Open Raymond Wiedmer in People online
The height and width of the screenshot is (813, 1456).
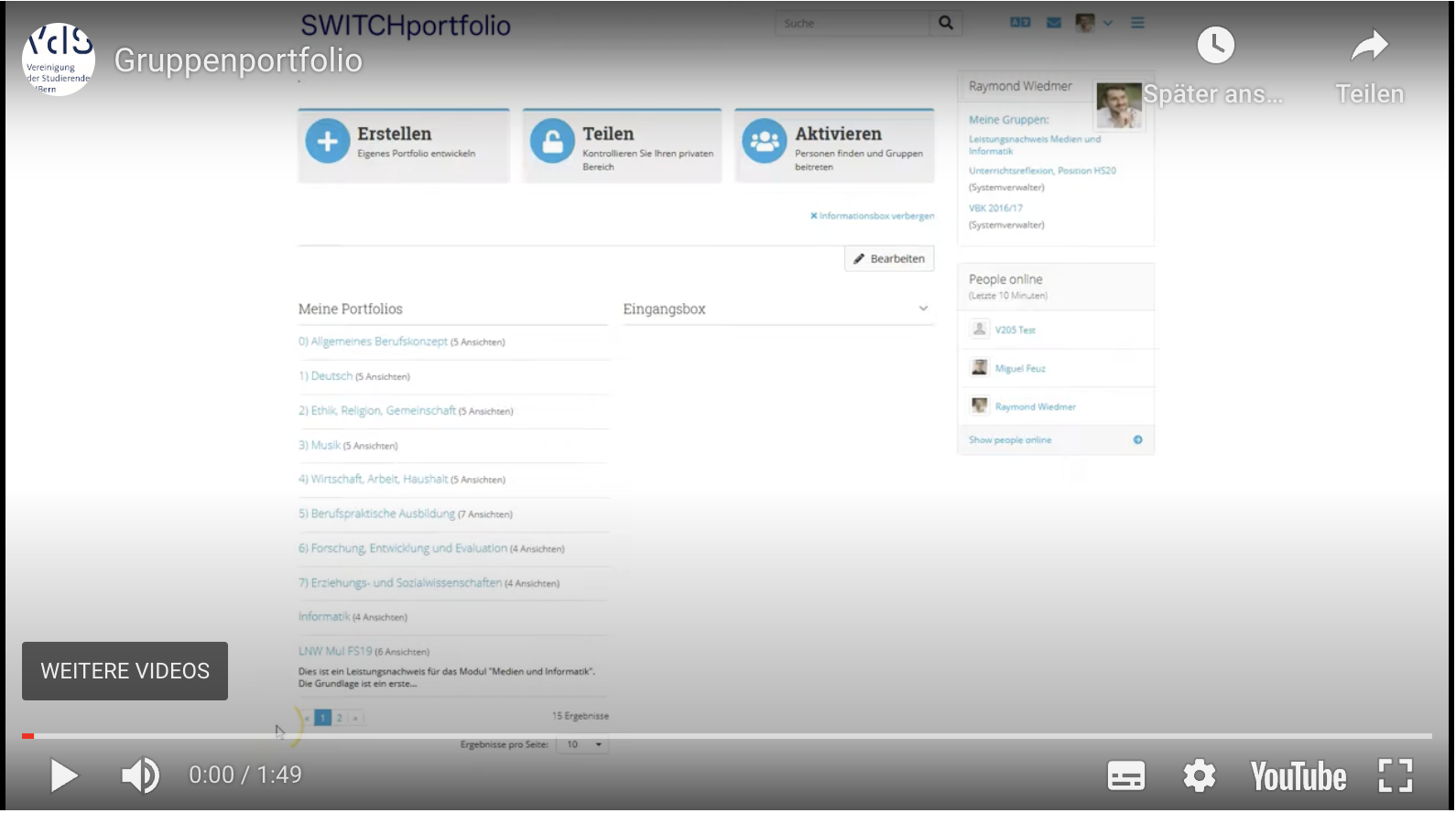1036,406
